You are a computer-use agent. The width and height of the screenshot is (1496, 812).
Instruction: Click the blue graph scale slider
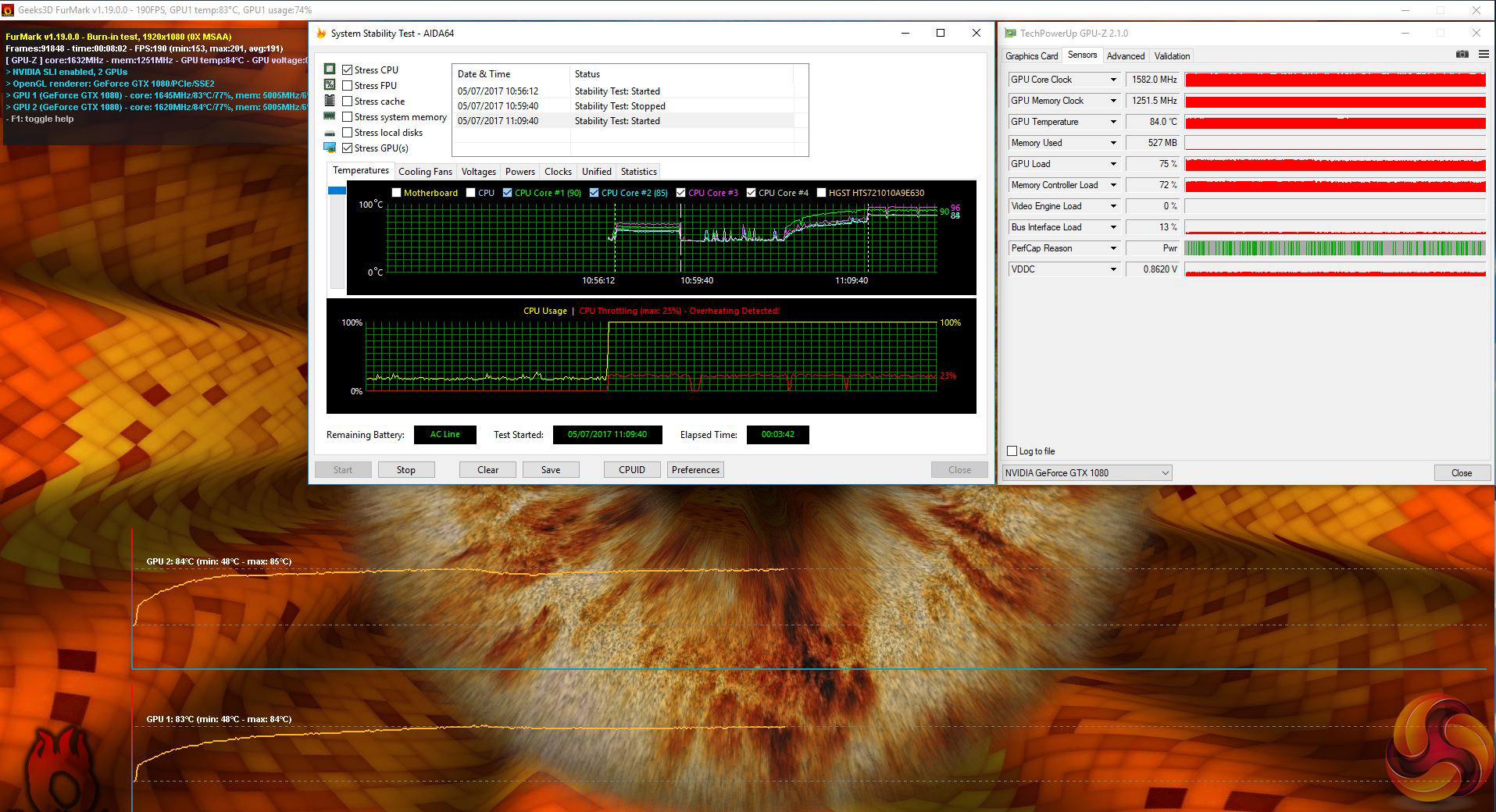(x=337, y=191)
